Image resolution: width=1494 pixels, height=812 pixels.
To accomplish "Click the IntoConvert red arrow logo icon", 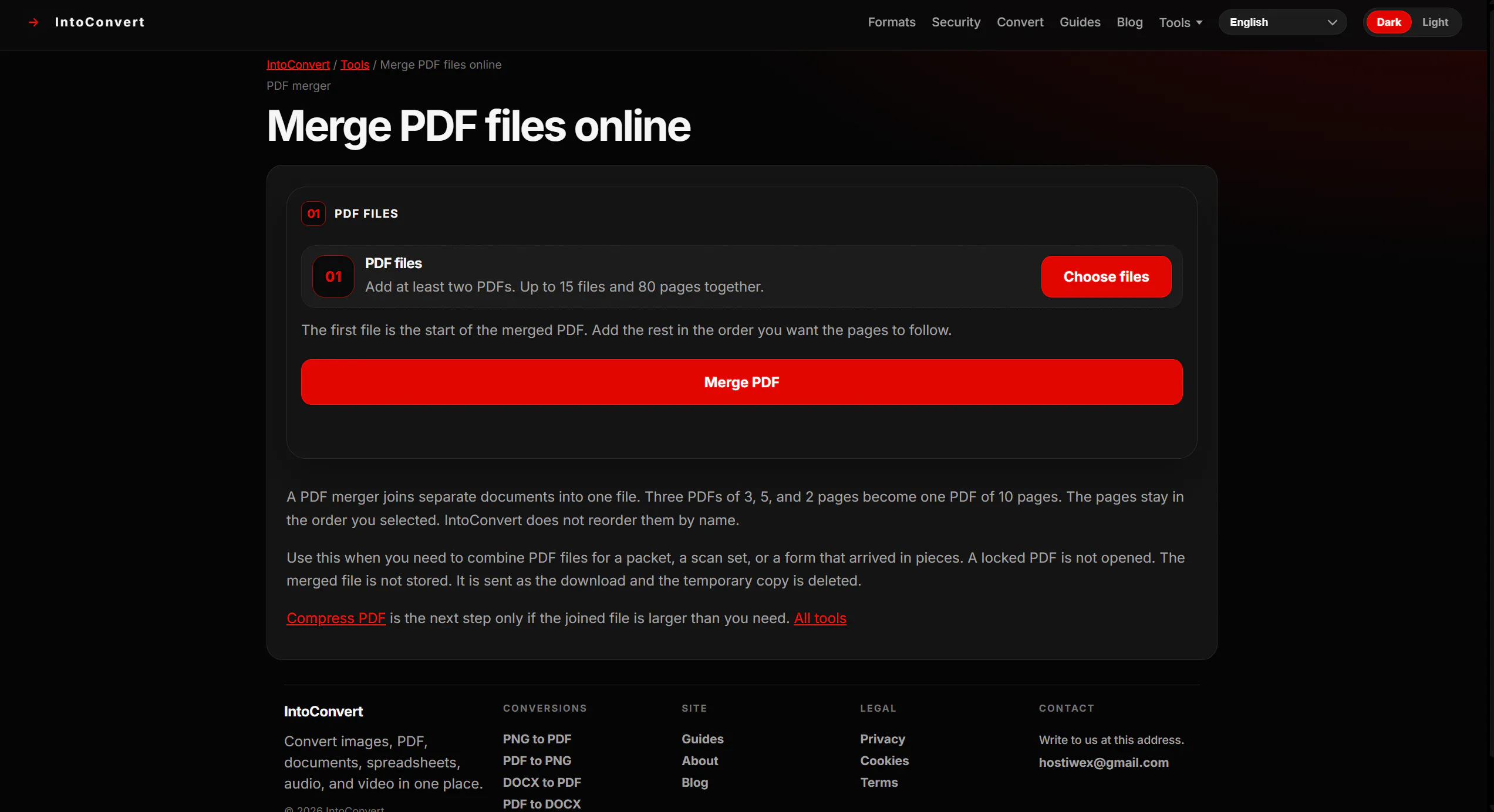I will (x=33, y=22).
